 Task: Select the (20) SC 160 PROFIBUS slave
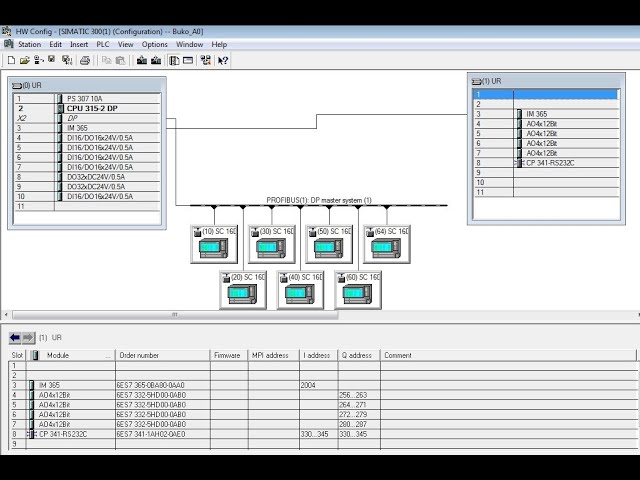pyautogui.click(x=243, y=290)
